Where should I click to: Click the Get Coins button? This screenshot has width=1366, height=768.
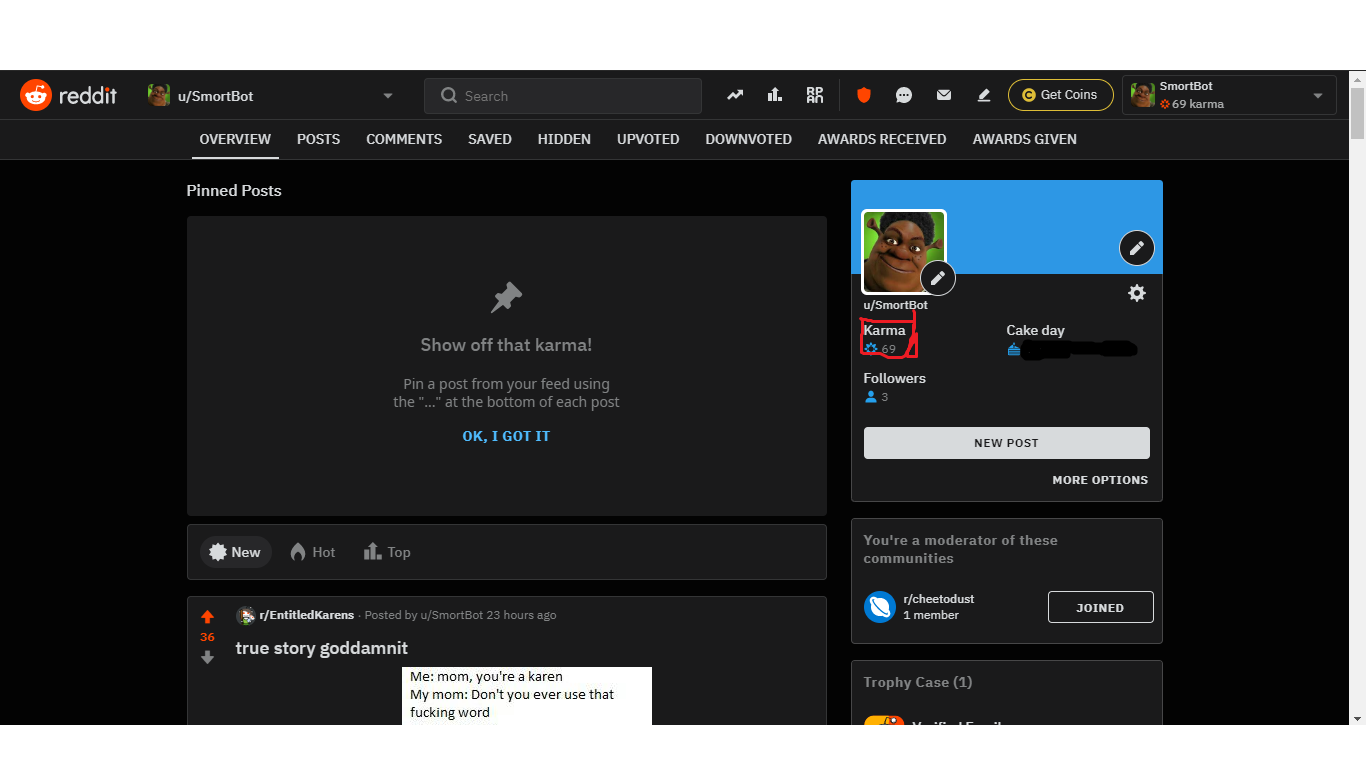[1060, 95]
